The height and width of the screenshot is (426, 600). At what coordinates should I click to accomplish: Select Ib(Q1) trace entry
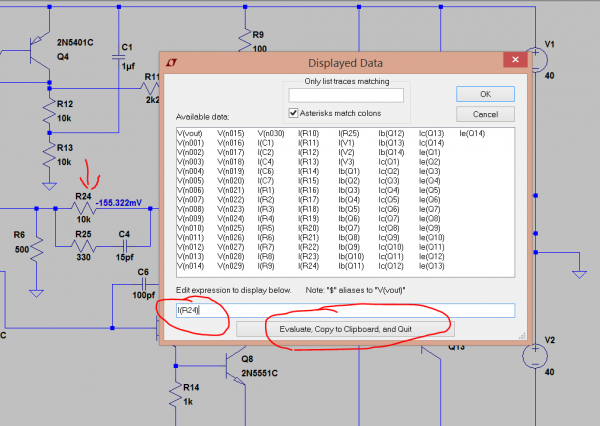(349, 171)
